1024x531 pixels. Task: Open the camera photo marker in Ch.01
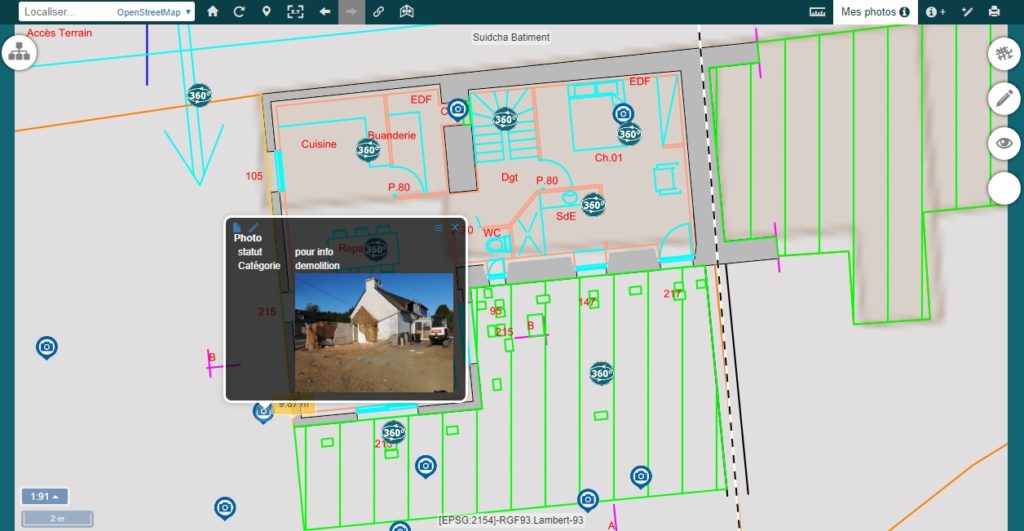(x=623, y=114)
